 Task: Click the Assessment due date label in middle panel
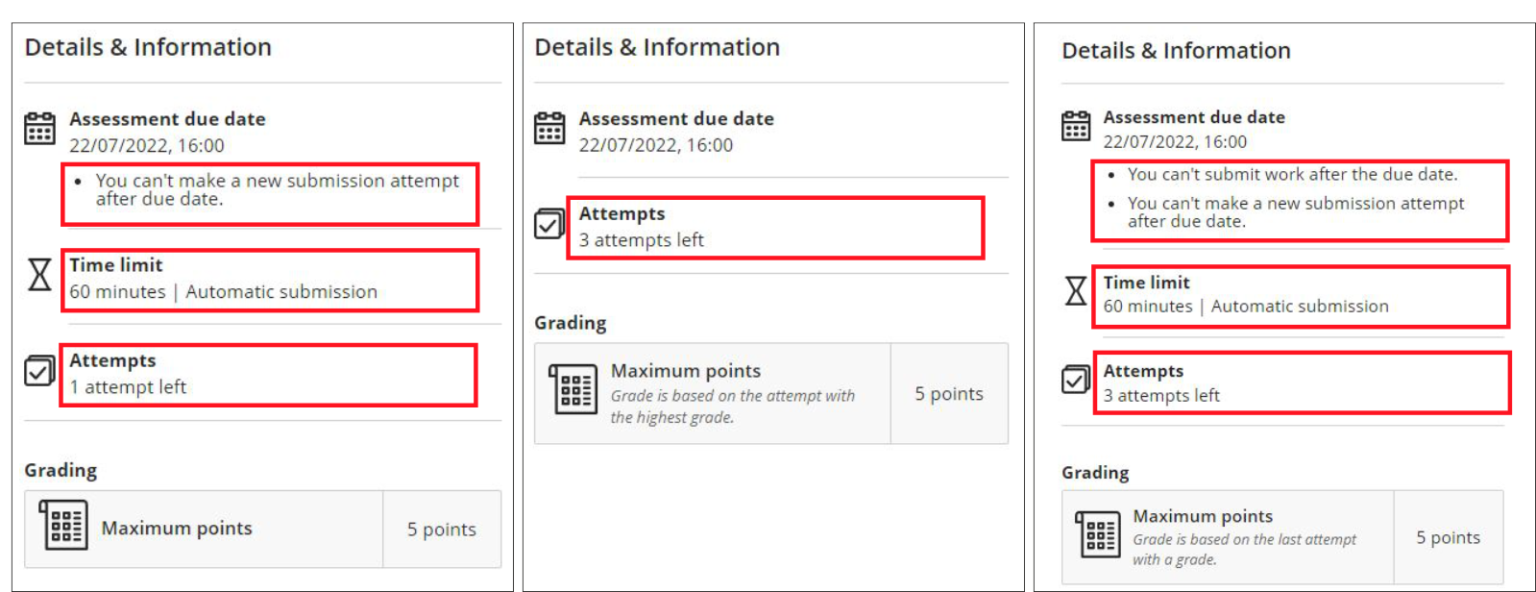click(675, 118)
